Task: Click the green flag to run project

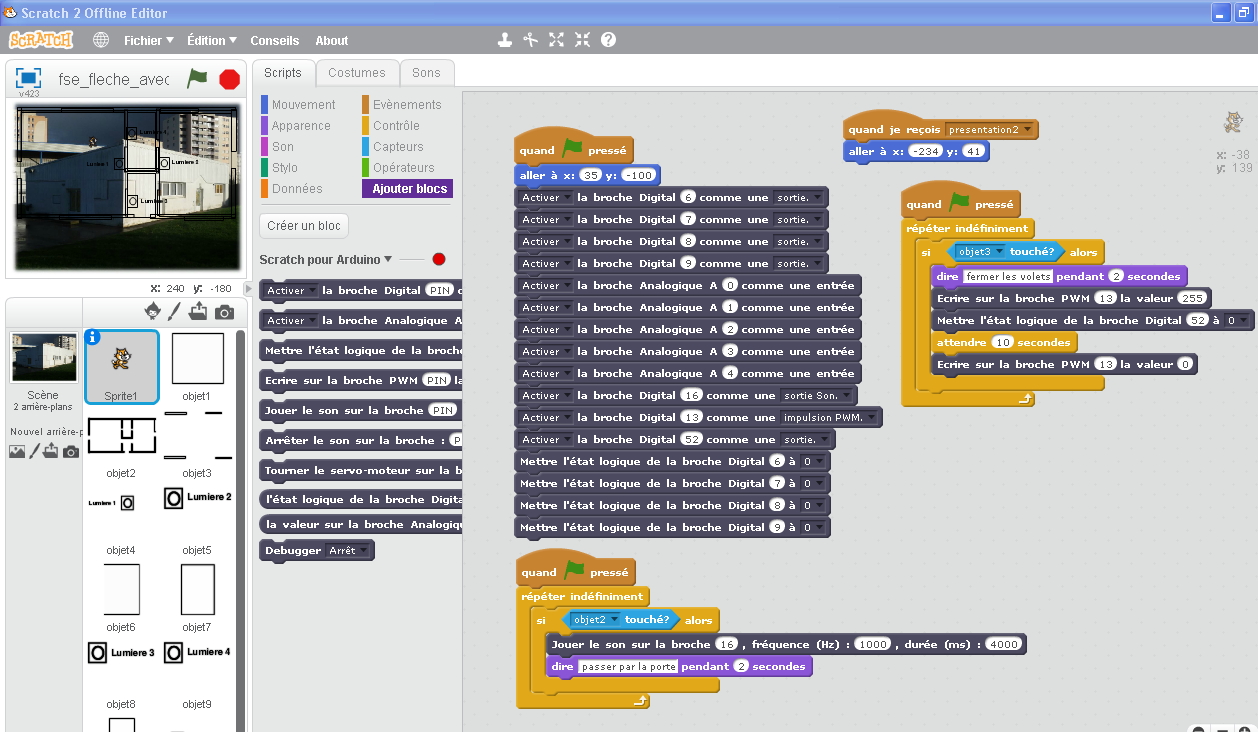Action: [198, 78]
